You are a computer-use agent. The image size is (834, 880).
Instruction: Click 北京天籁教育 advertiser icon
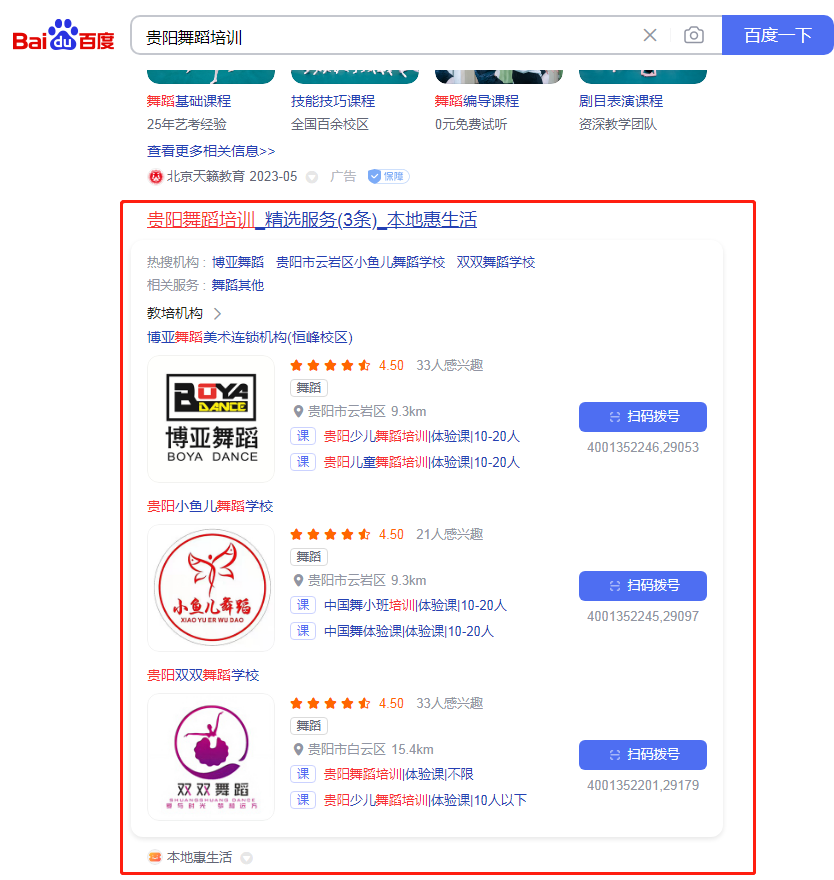click(x=155, y=177)
